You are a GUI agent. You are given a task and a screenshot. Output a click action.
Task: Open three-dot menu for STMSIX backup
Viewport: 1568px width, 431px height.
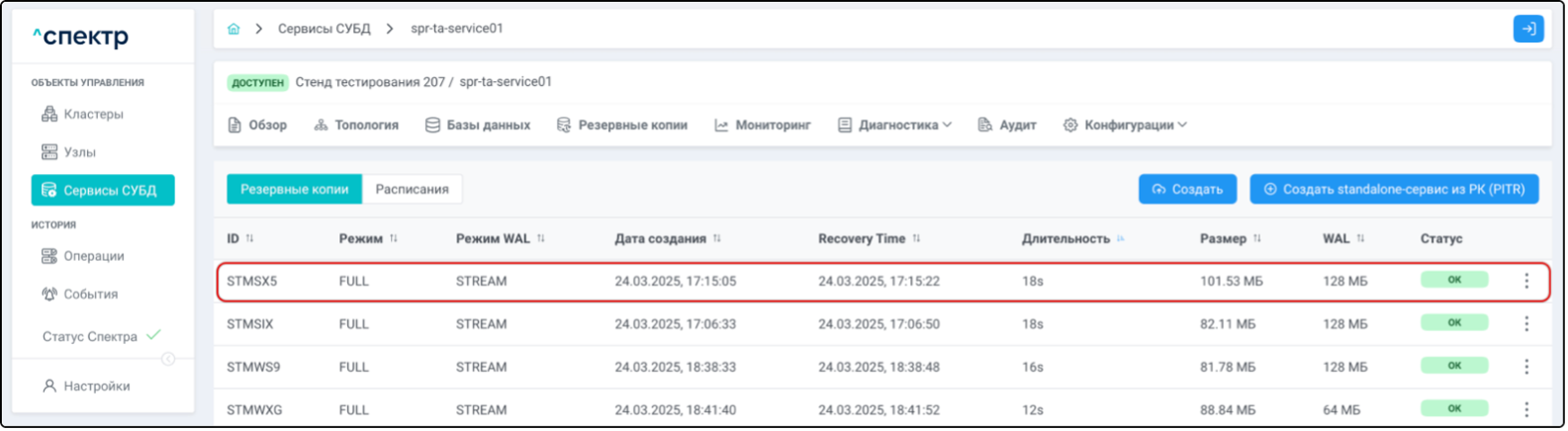(1526, 323)
